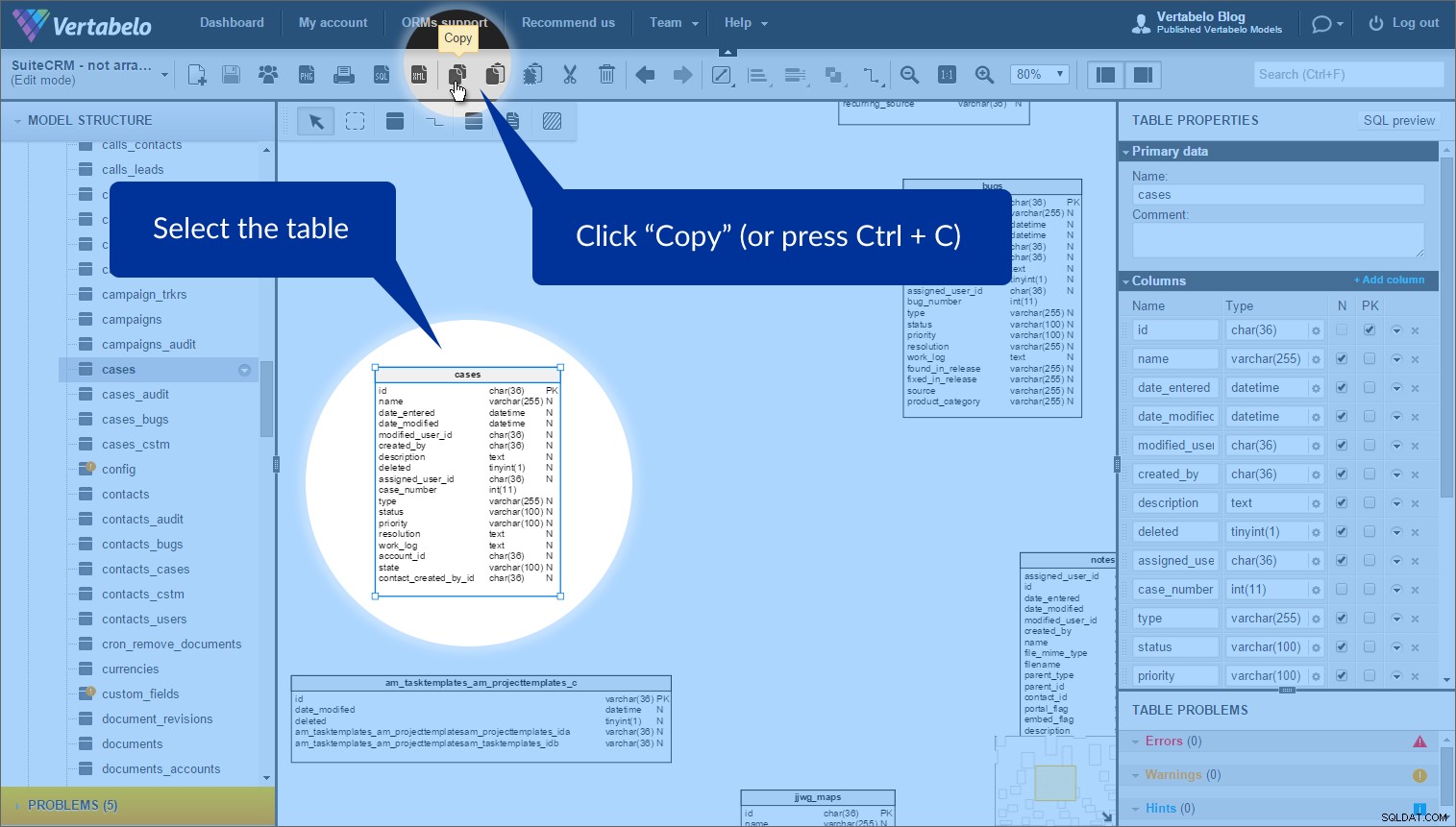1456x827 pixels.
Task: Click the Table Properties panel scrollbar
Action: coord(1446,327)
